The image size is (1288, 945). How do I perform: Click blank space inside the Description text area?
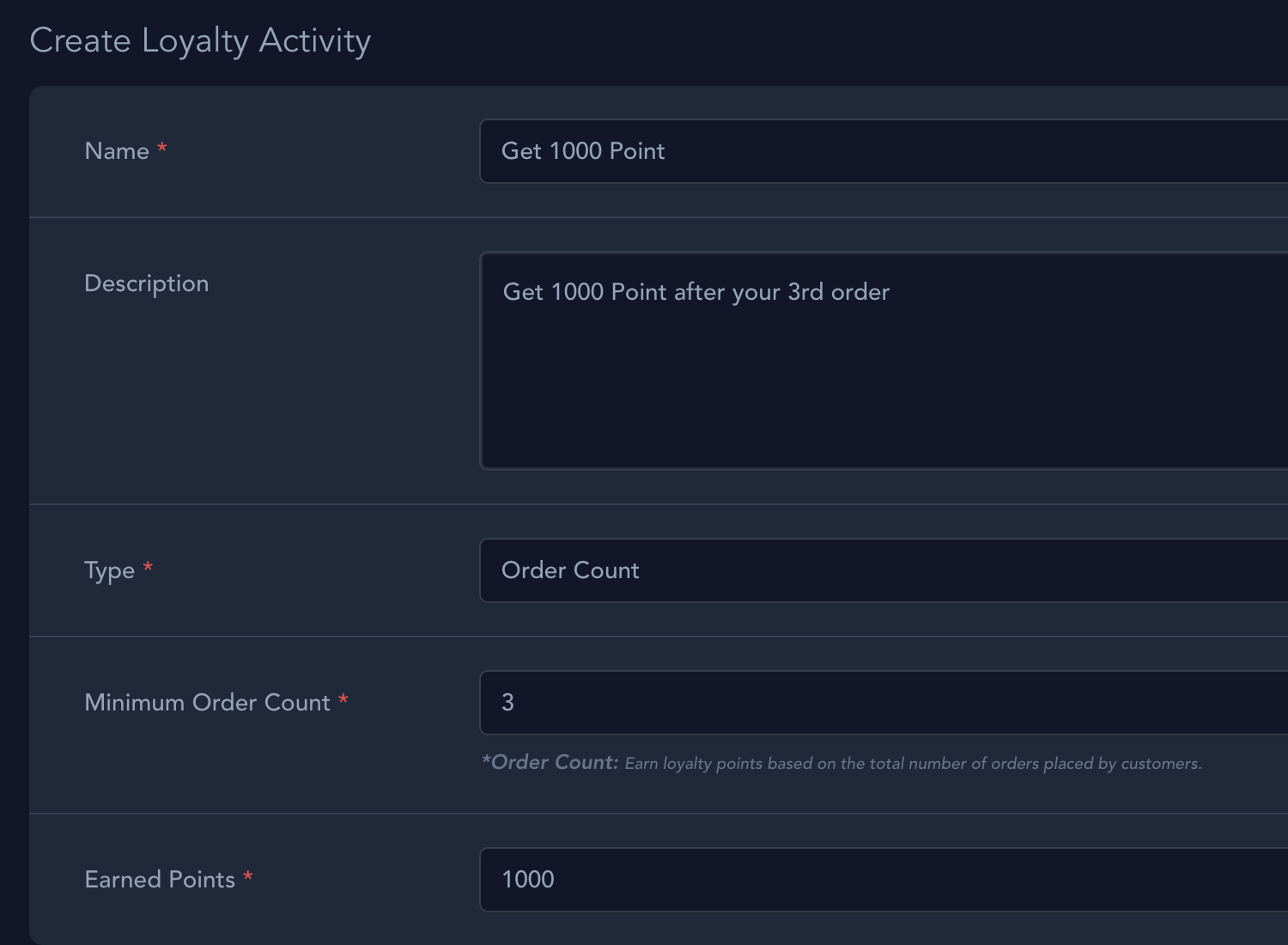click(x=884, y=395)
